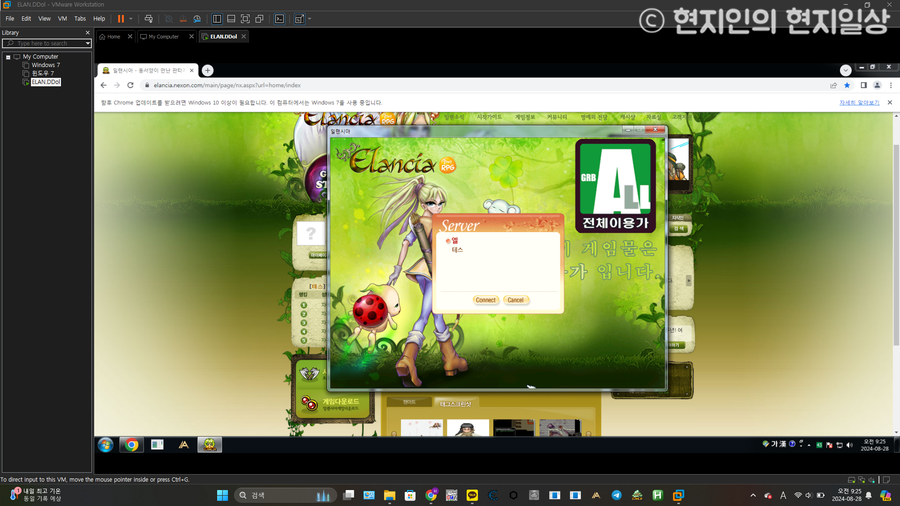This screenshot has height=506, width=900.
Task: Open the Chrome profile icon
Action: click(x=877, y=85)
